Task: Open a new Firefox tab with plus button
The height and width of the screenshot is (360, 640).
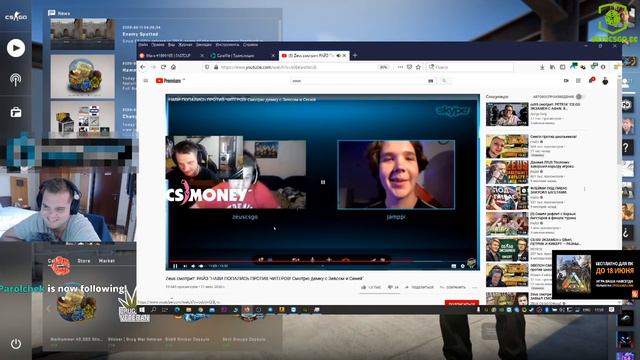Action: [x=355, y=56]
